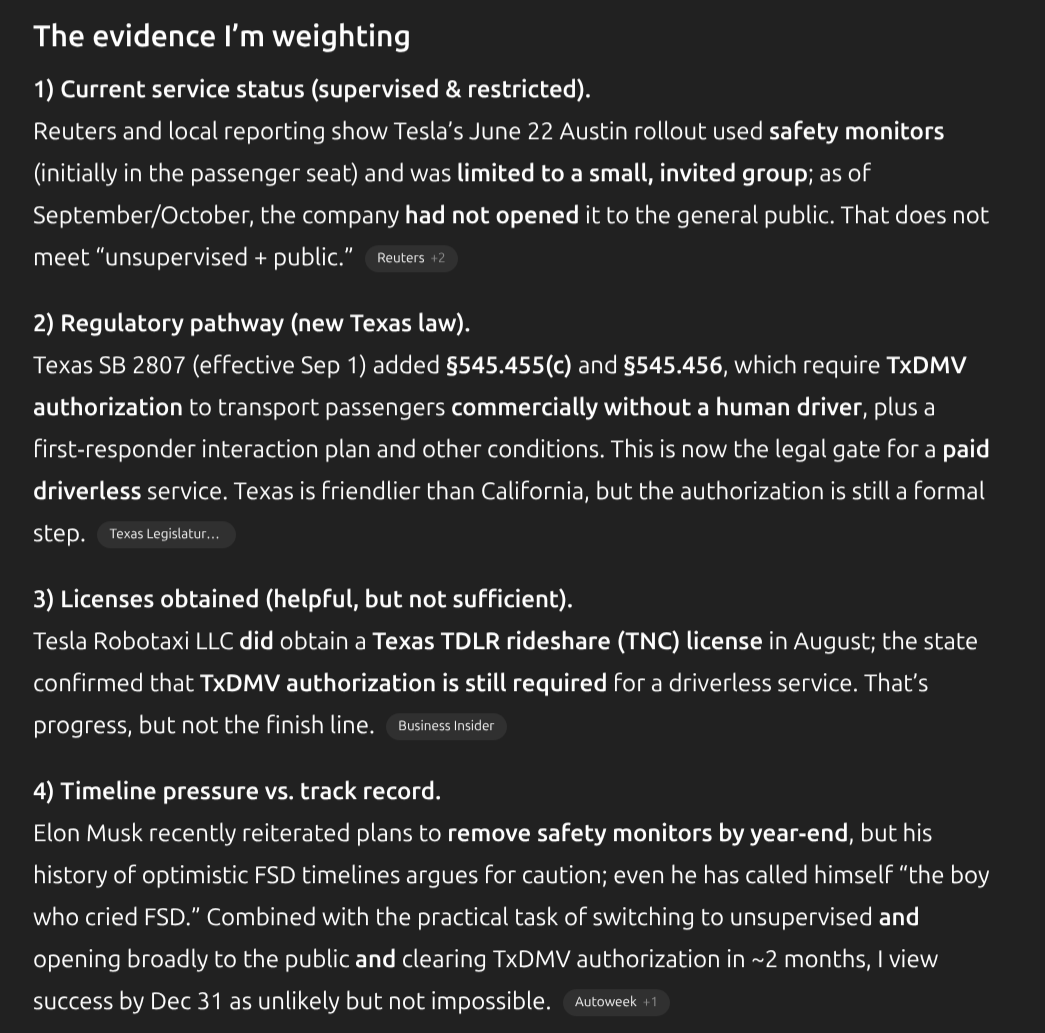
Task: Click the +2 count on Reuters chip
Action: (438, 258)
